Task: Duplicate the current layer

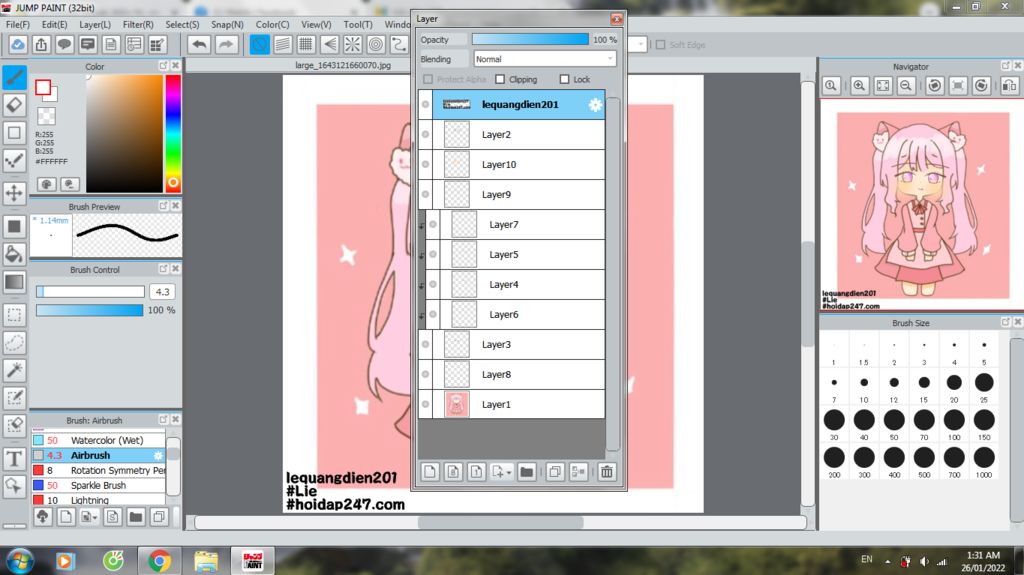Action: pos(555,472)
